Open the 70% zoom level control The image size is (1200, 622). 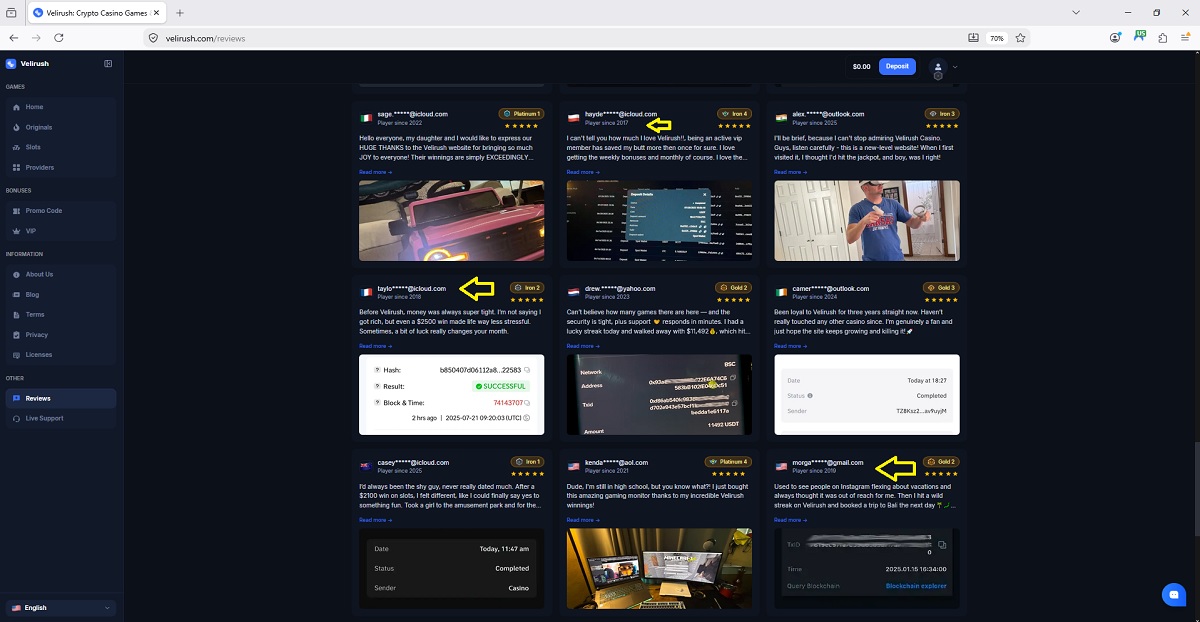[997, 38]
